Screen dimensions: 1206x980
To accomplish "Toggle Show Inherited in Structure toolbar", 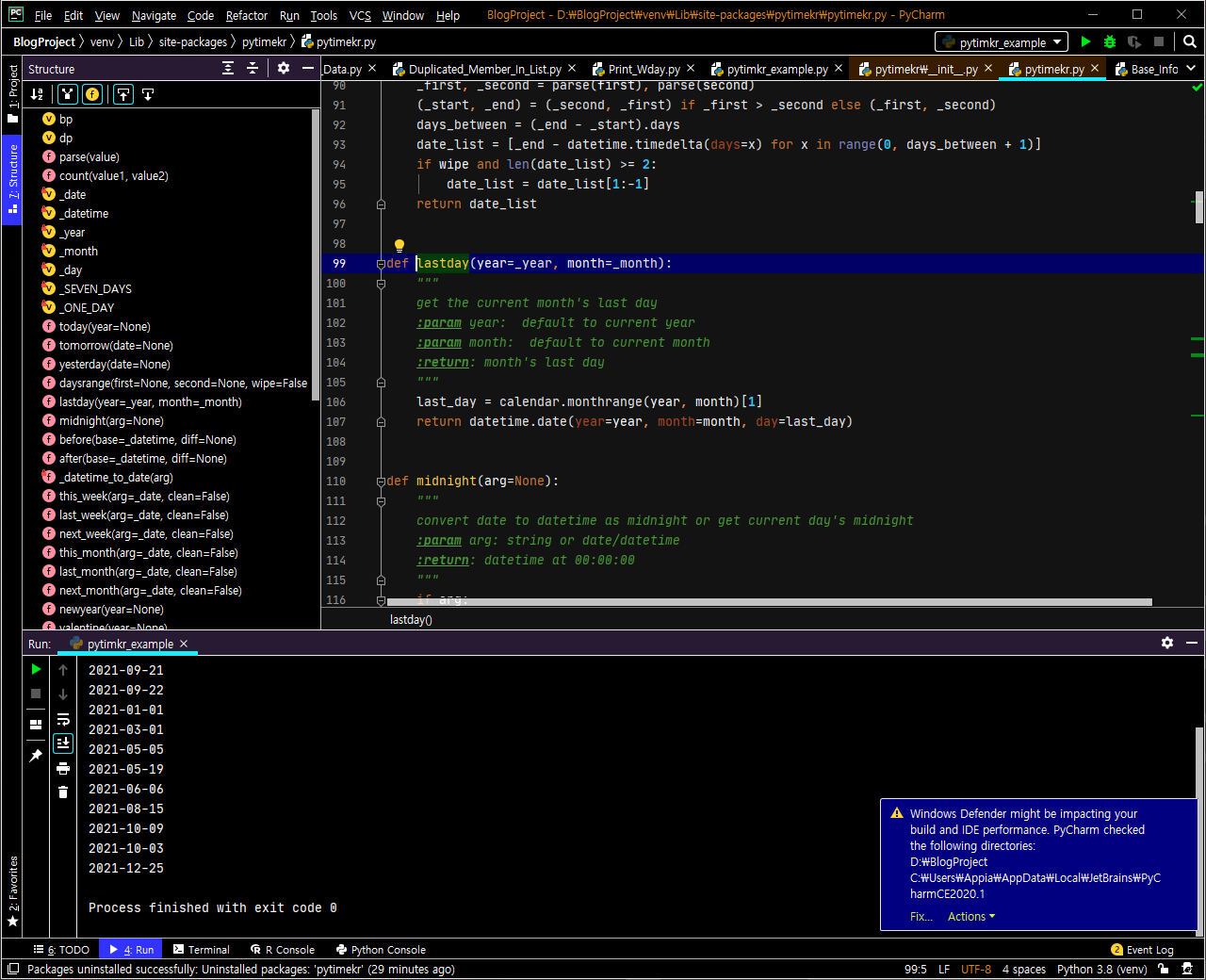I will click(x=67, y=93).
